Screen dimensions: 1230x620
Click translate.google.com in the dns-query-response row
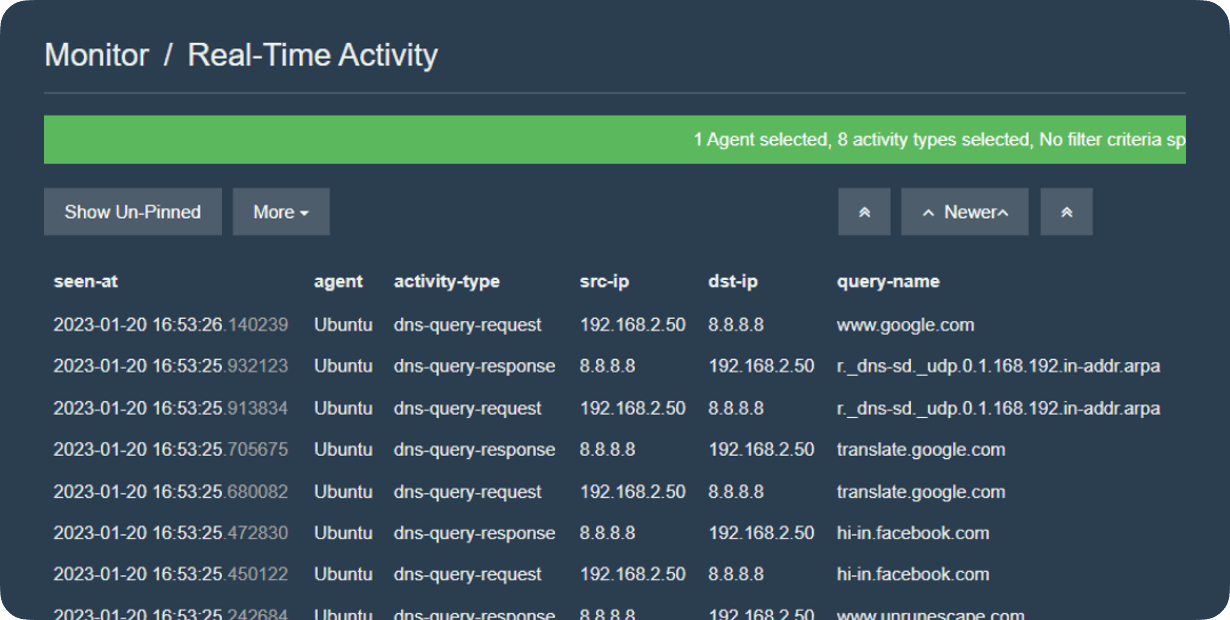point(921,450)
